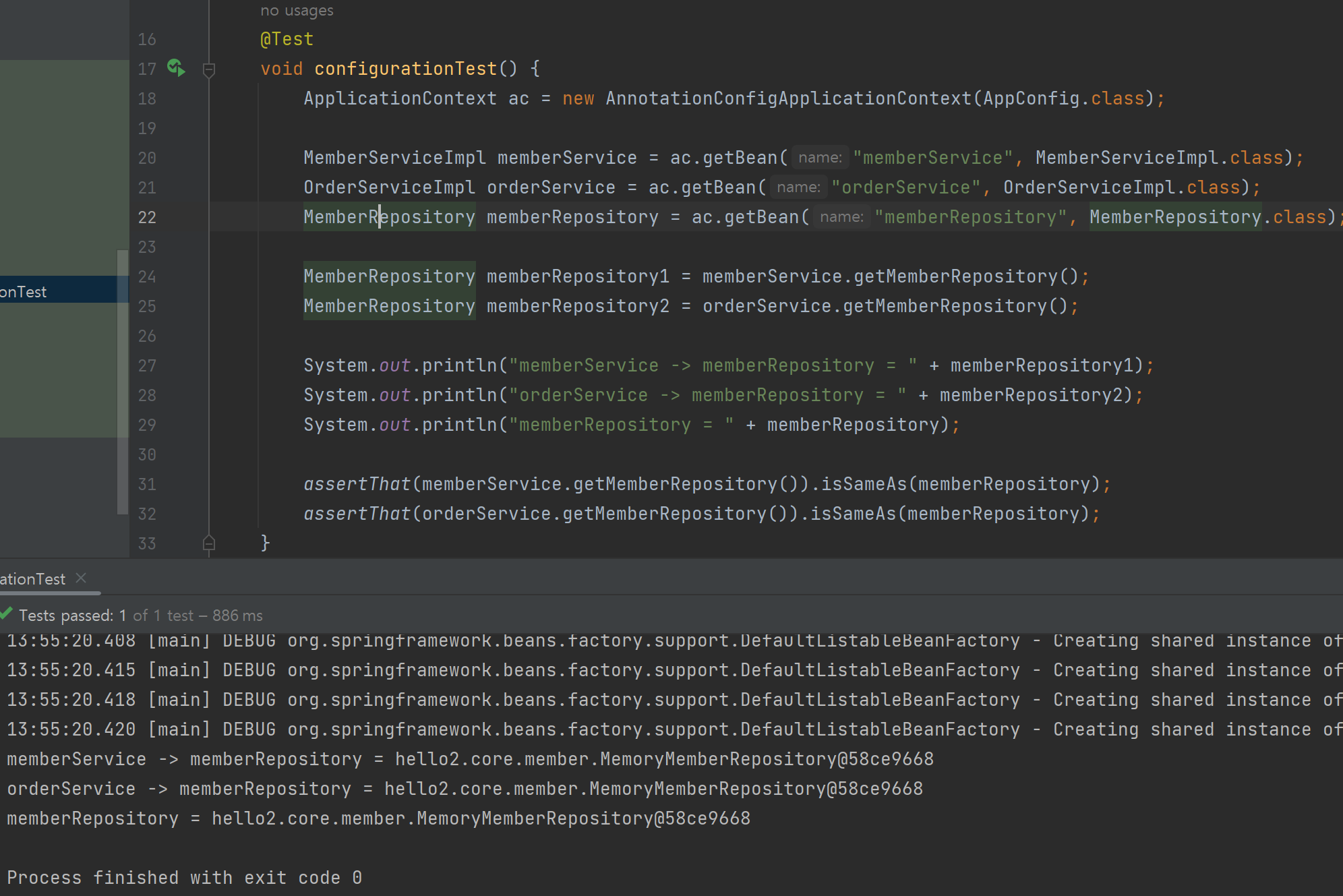Click line number 22 in the gutter
The height and width of the screenshot is (896, 1343).
pos(147,217)
